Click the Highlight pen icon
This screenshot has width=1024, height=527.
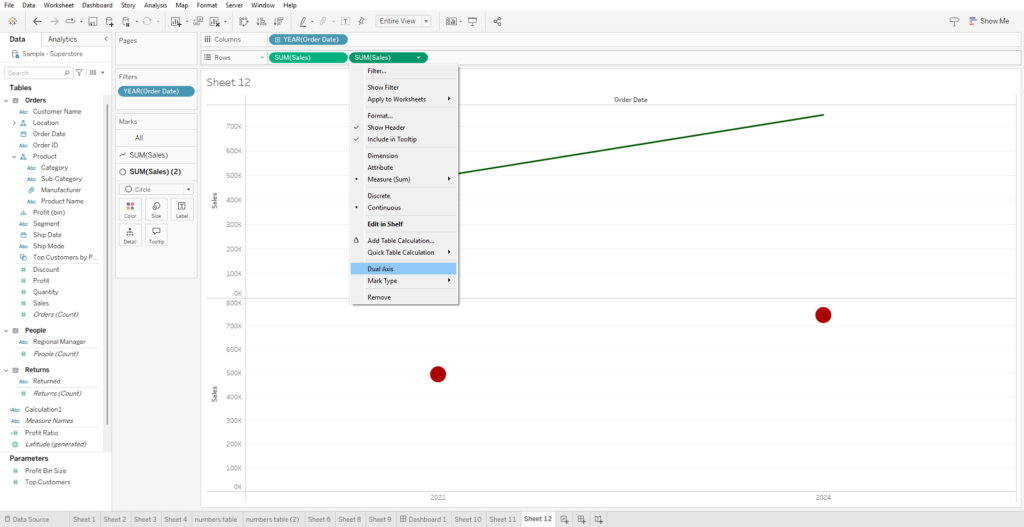point(303,21)
